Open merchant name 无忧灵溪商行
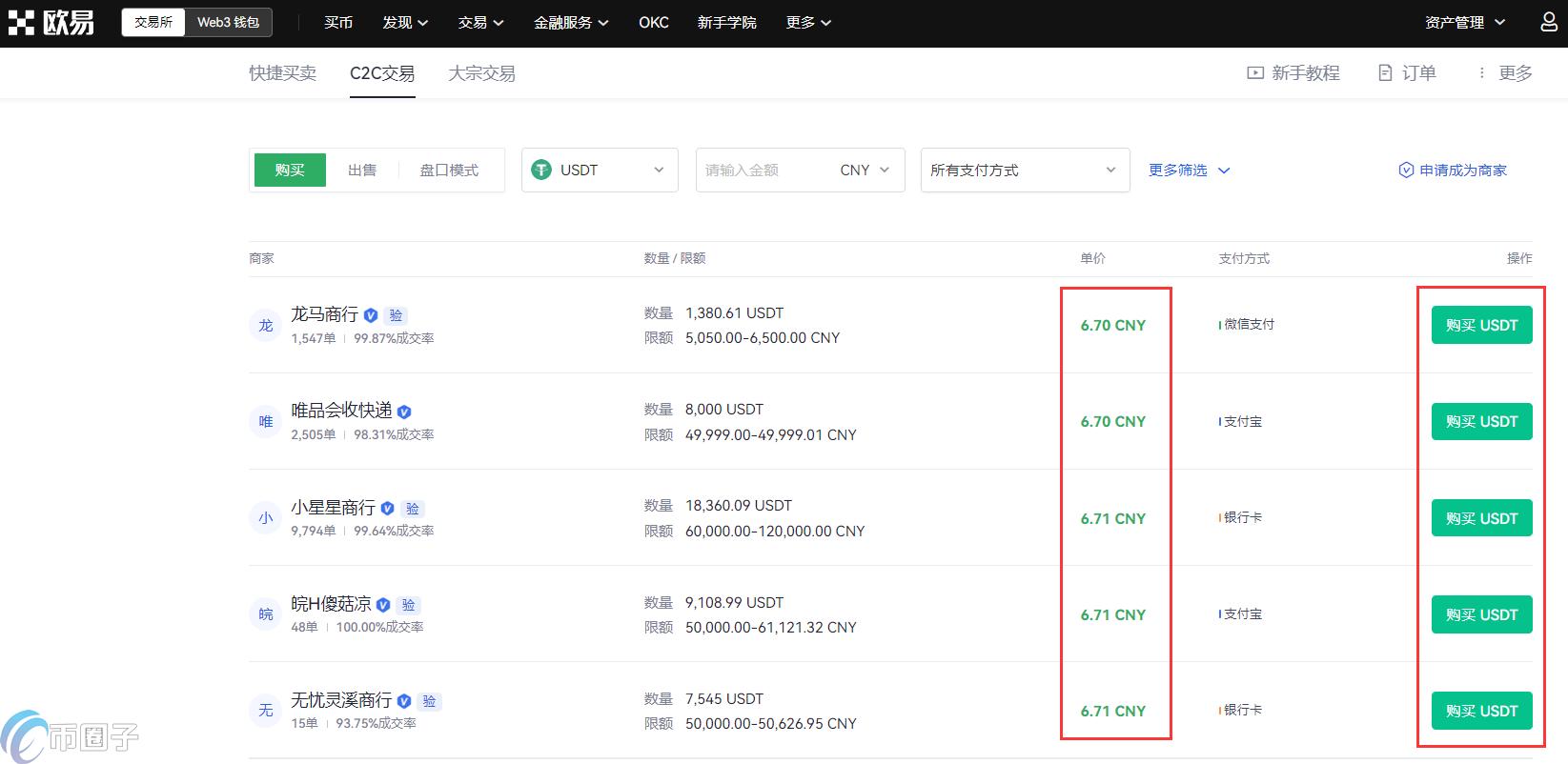The height and width of the screenshot is (764, 1568). click(x=341, y=700)
